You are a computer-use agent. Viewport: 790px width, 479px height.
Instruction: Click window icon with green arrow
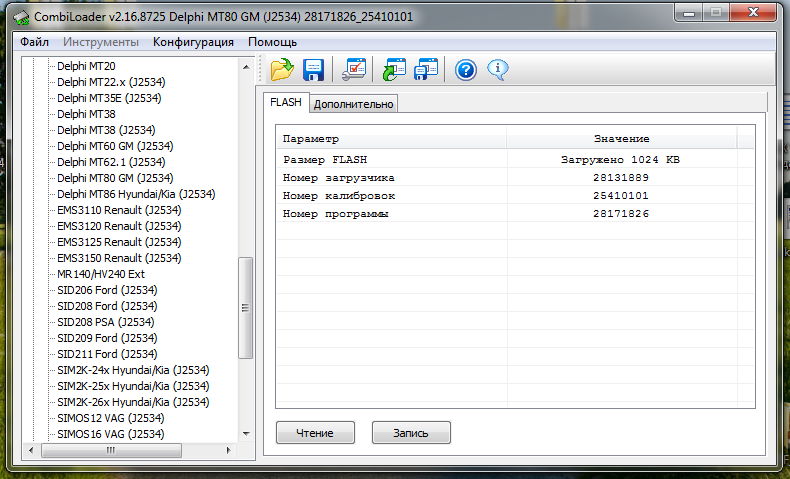tap(394, 70)
